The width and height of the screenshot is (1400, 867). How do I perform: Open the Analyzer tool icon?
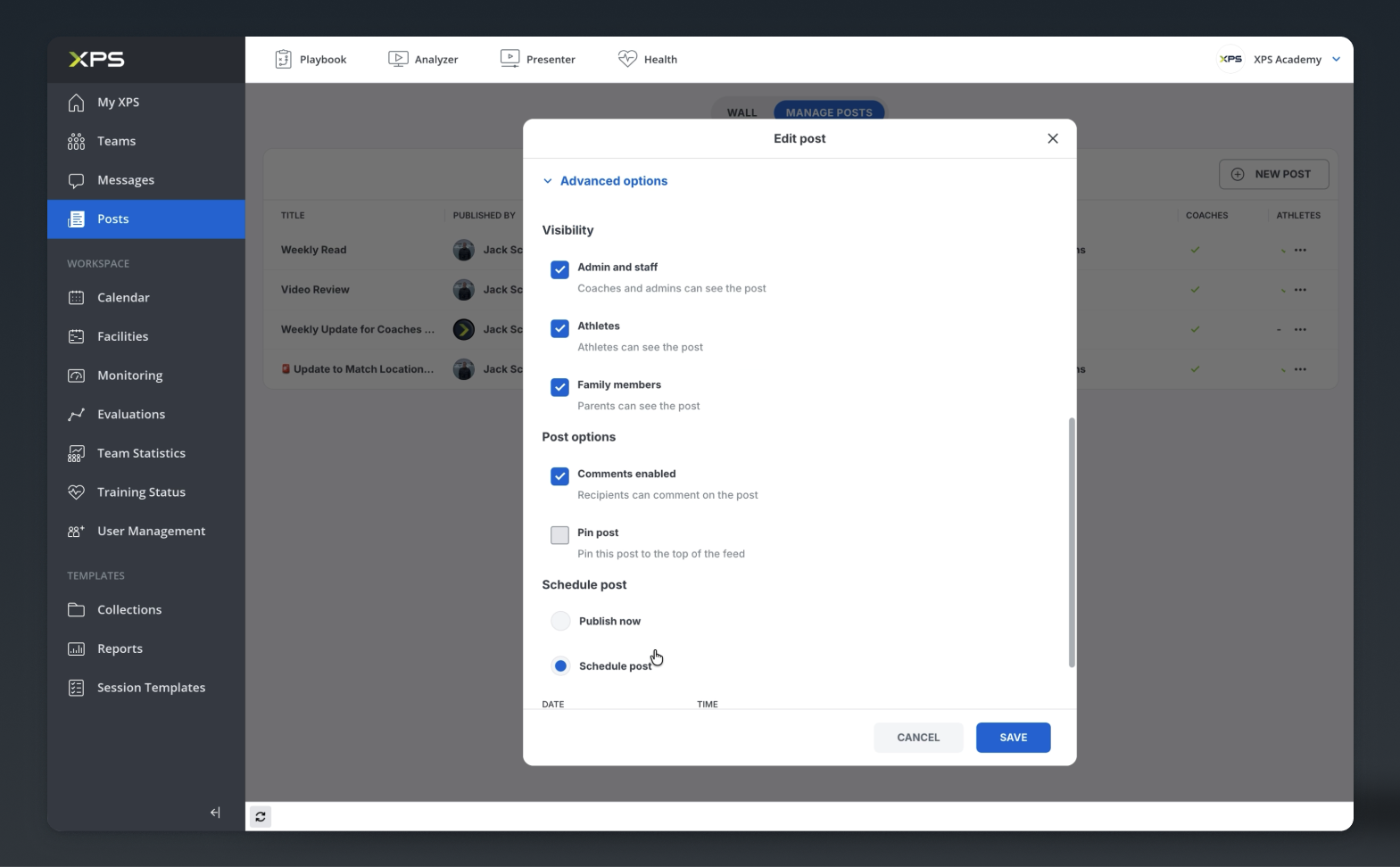tap(398, 59)
